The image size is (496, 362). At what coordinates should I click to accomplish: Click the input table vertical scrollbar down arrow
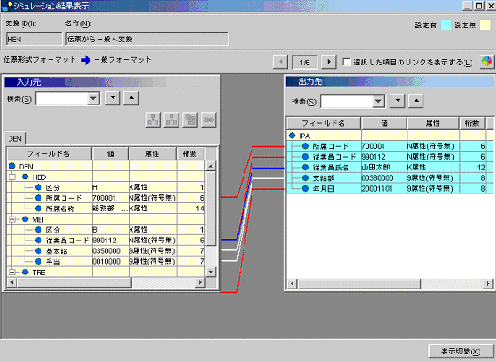(210, 272)
